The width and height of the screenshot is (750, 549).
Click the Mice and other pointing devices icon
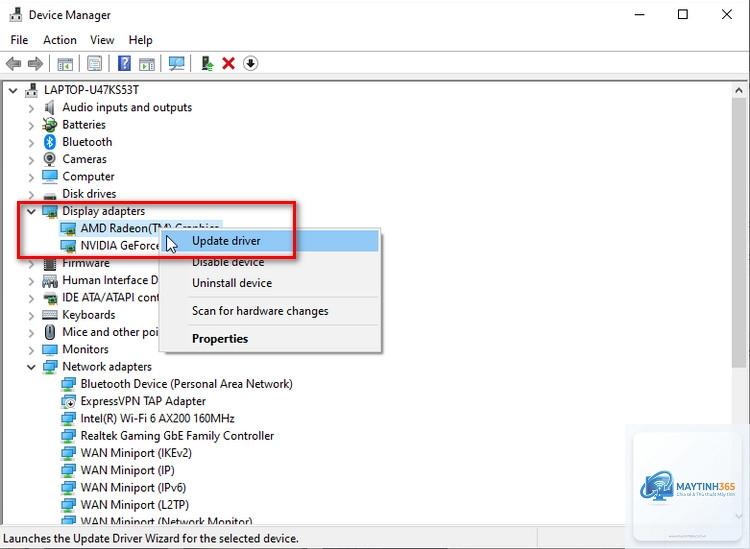[x=50, y=332]
